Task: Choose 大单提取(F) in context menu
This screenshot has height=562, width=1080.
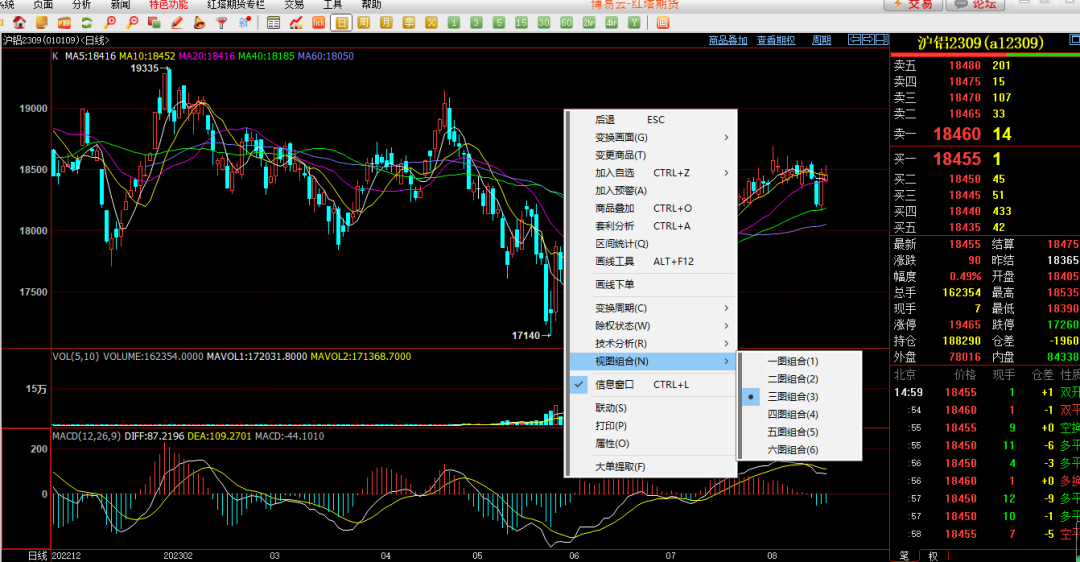Action: 651,467
